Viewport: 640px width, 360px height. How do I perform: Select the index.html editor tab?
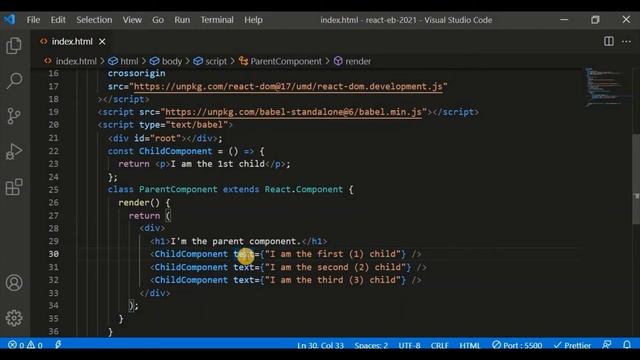(72, 42)
